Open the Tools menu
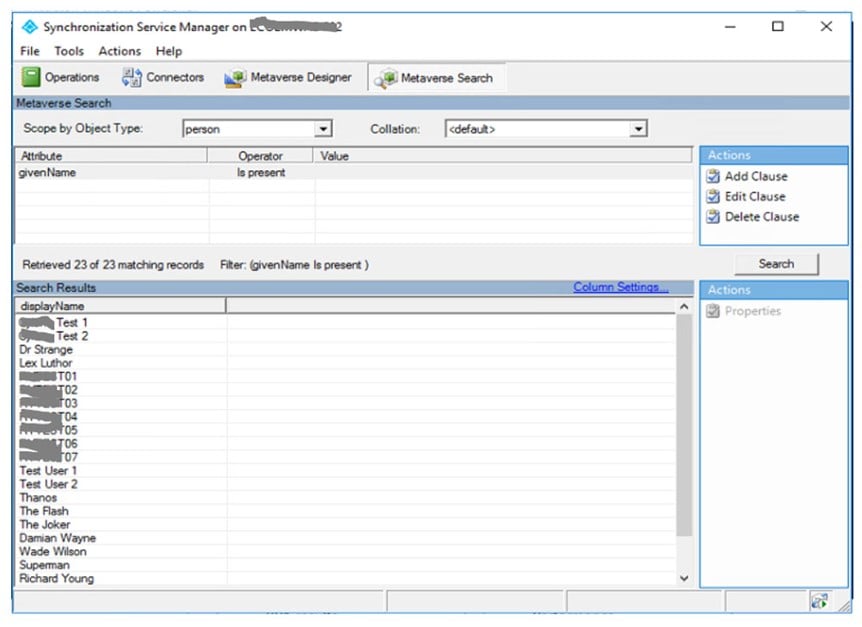The height and width of the screenshot is (627, 862). tap(69, 51)
